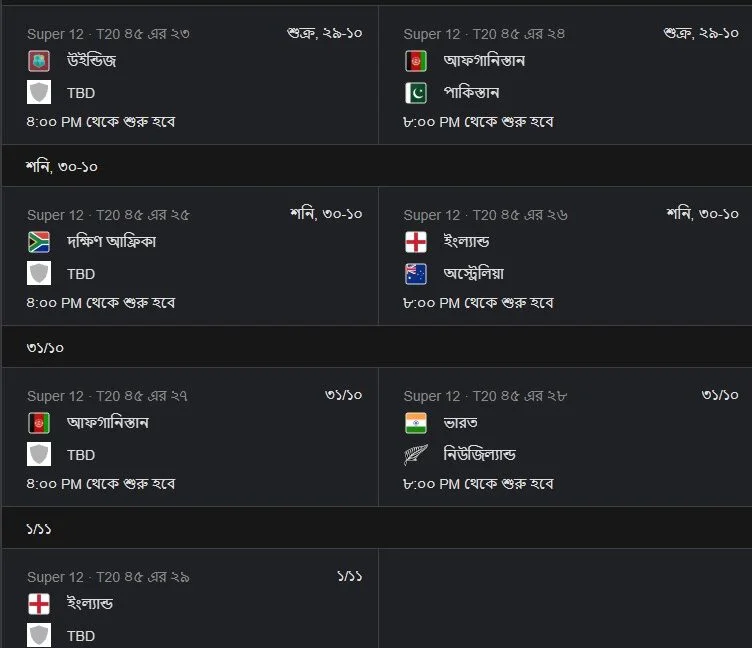752x648 pixels.
Task: Click the South Africa flag icon
Action: [x=39, y=242]
